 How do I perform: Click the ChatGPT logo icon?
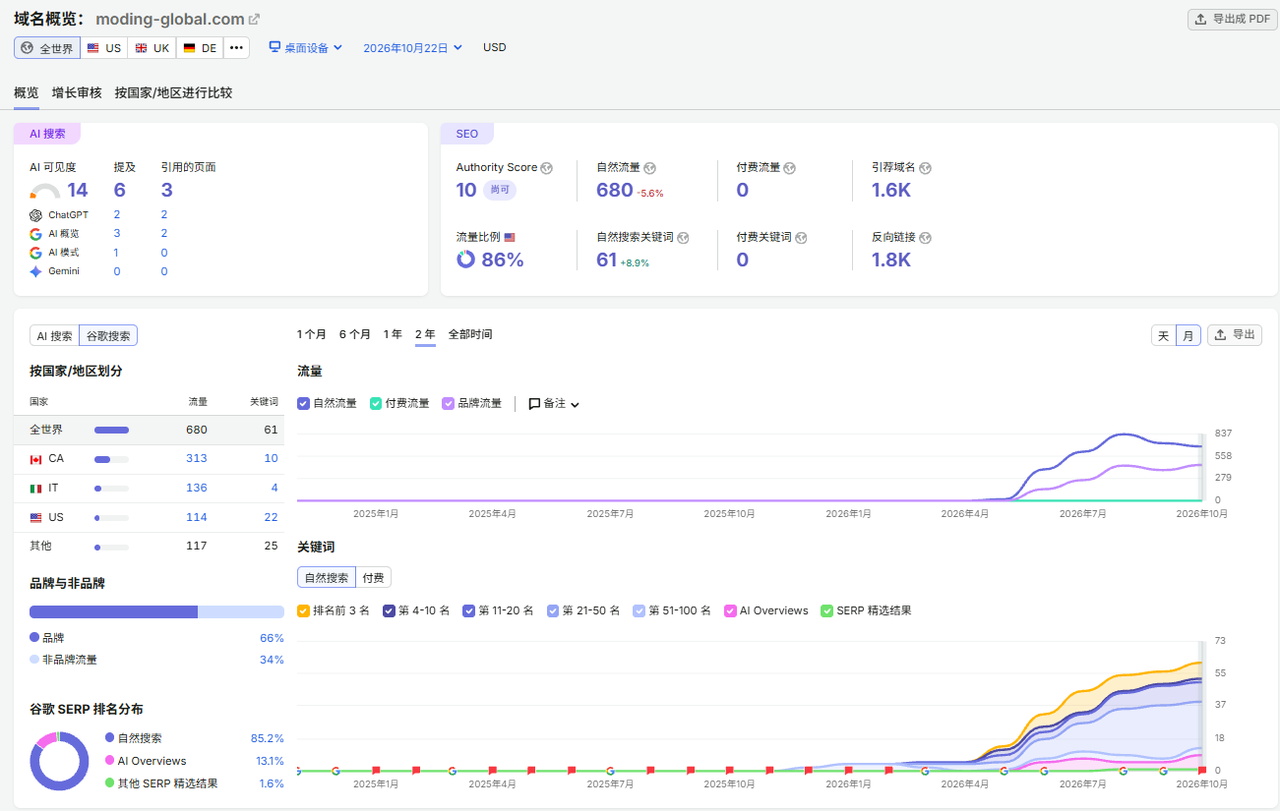tap(36, 215)
